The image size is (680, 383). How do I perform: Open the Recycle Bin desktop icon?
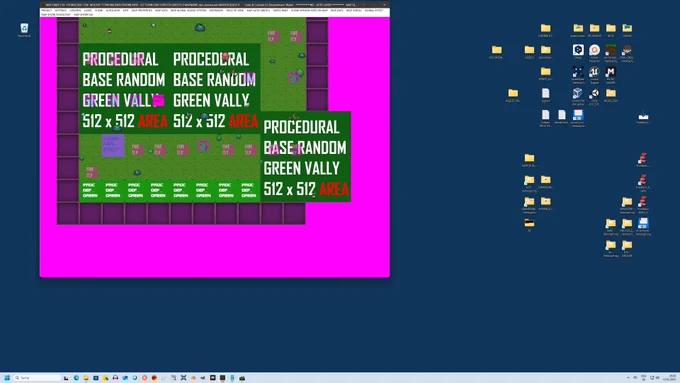[24, 30]
